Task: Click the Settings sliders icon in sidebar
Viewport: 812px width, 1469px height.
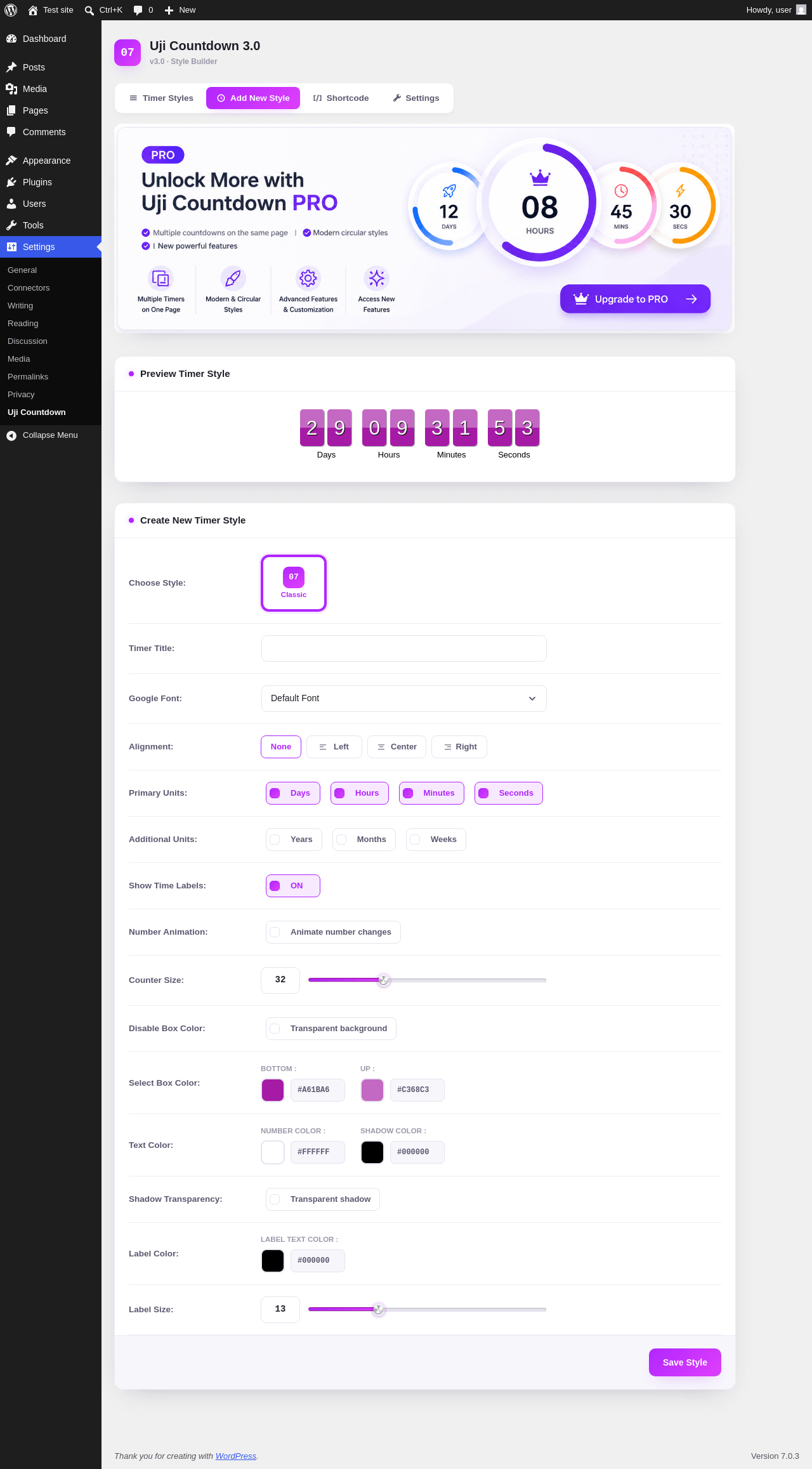Action: coord(11,247)
